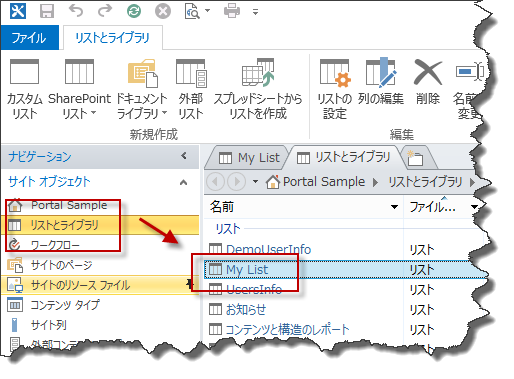Open the DemoUserInfo list
Viewport: 514px width, 379px height.
point(268,249)
